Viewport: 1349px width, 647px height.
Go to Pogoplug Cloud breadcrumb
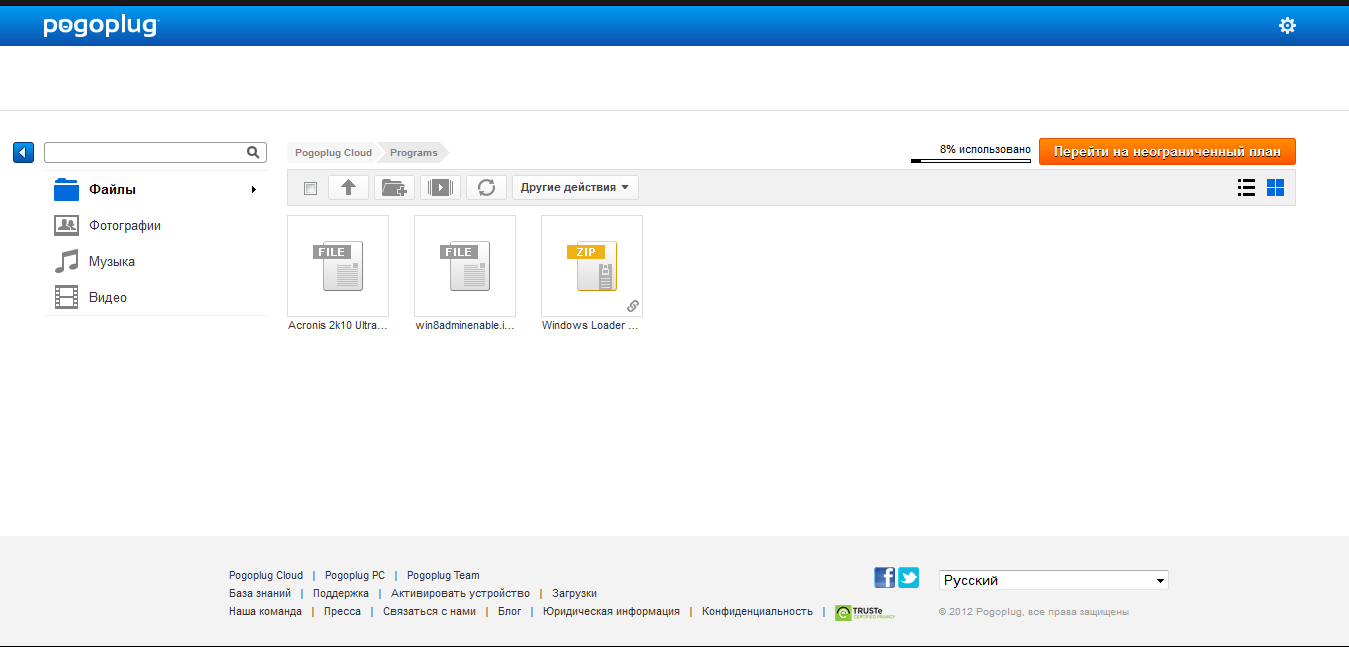[333, 152]
